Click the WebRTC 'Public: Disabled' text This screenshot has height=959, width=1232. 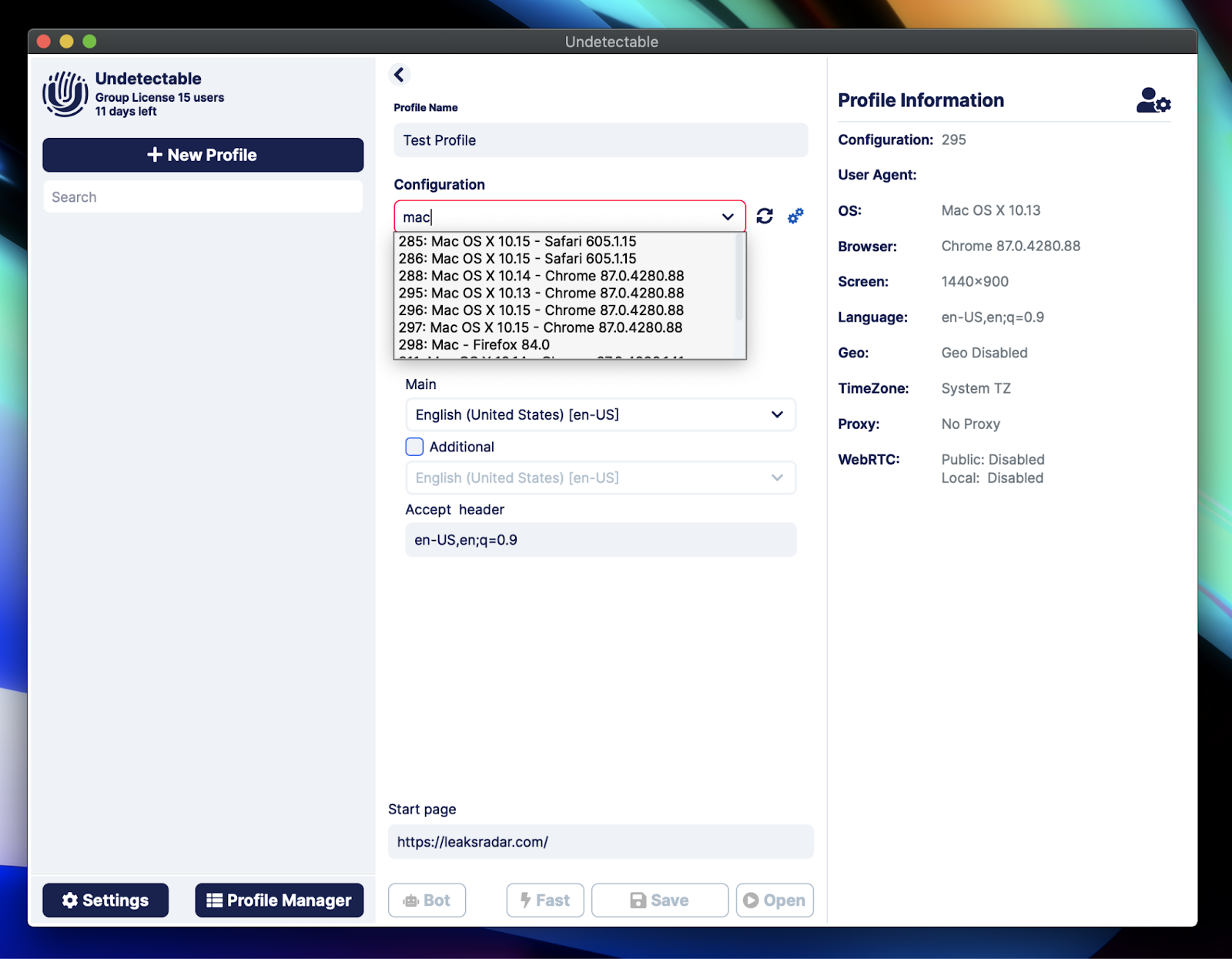tap(993, 460)
